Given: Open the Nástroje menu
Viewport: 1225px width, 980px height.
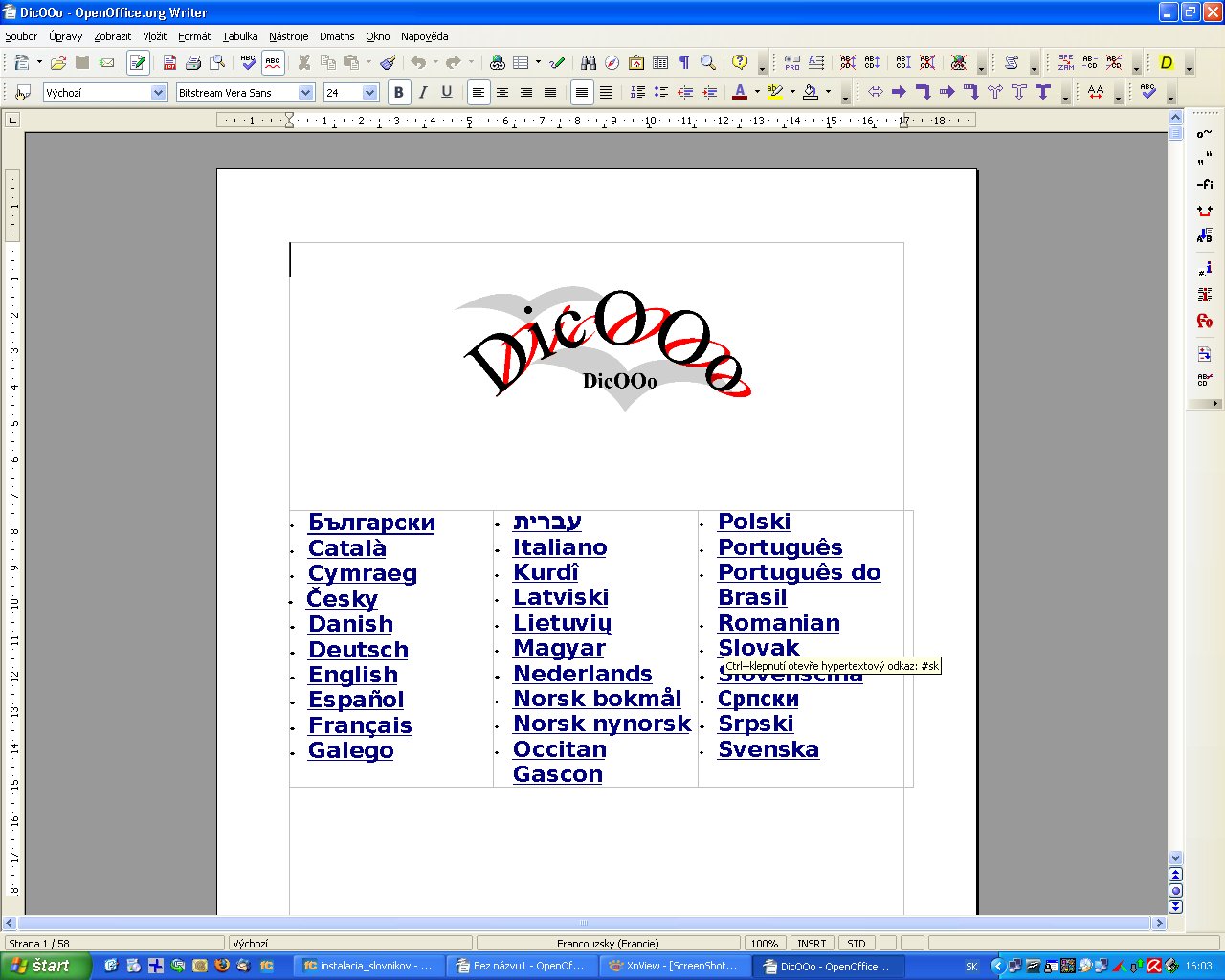Looking at the screenshot, I should 288,36.
